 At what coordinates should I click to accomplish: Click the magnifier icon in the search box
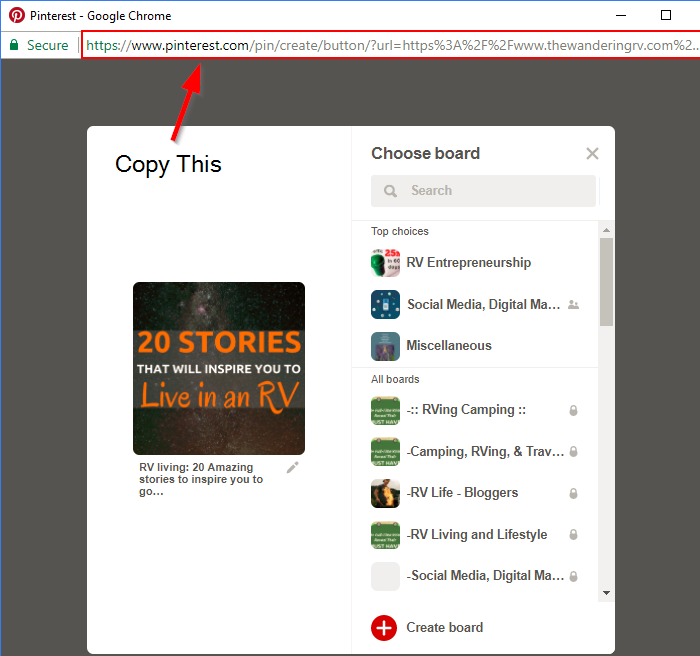390,191
